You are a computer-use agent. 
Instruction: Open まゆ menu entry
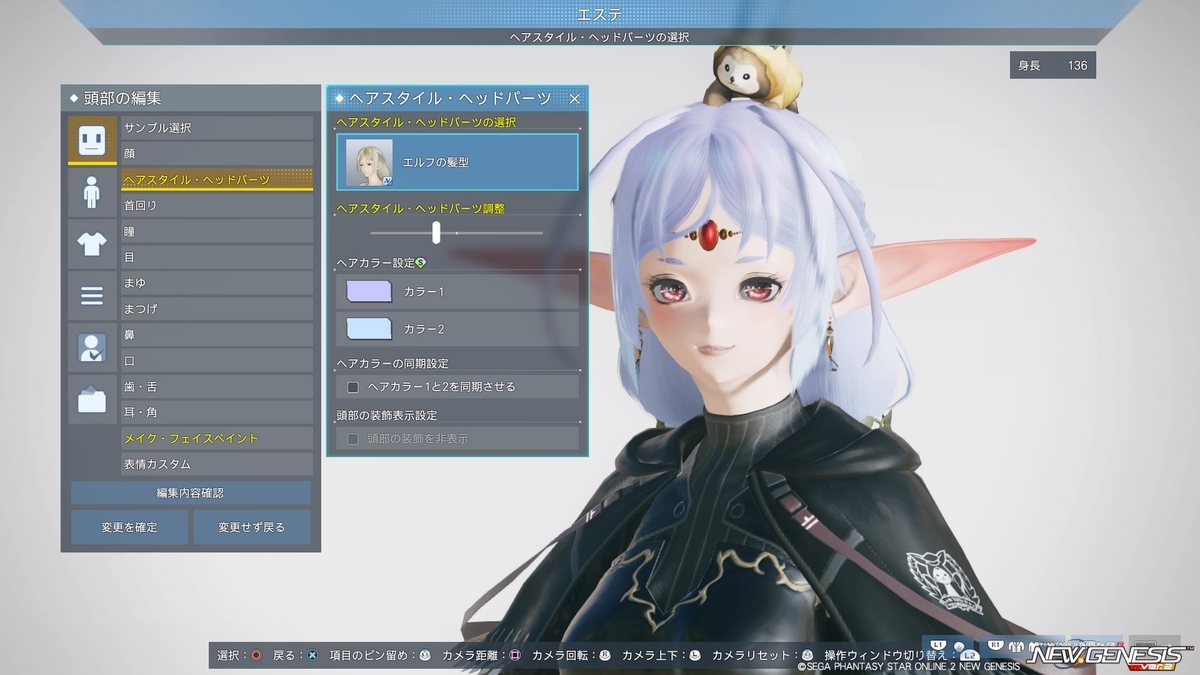(x=217, y=283)
